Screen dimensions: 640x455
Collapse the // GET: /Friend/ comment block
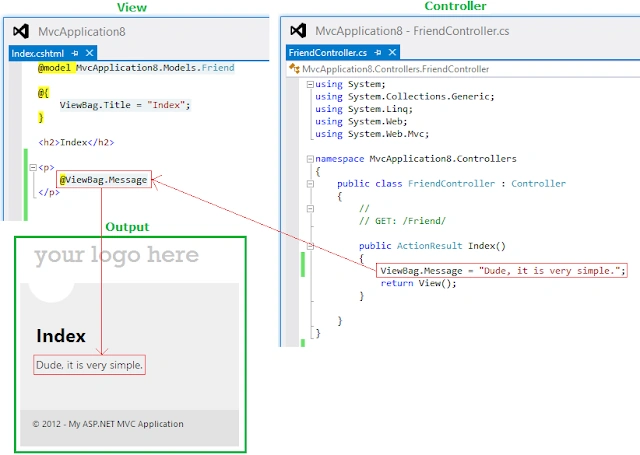tap(310, 209)
